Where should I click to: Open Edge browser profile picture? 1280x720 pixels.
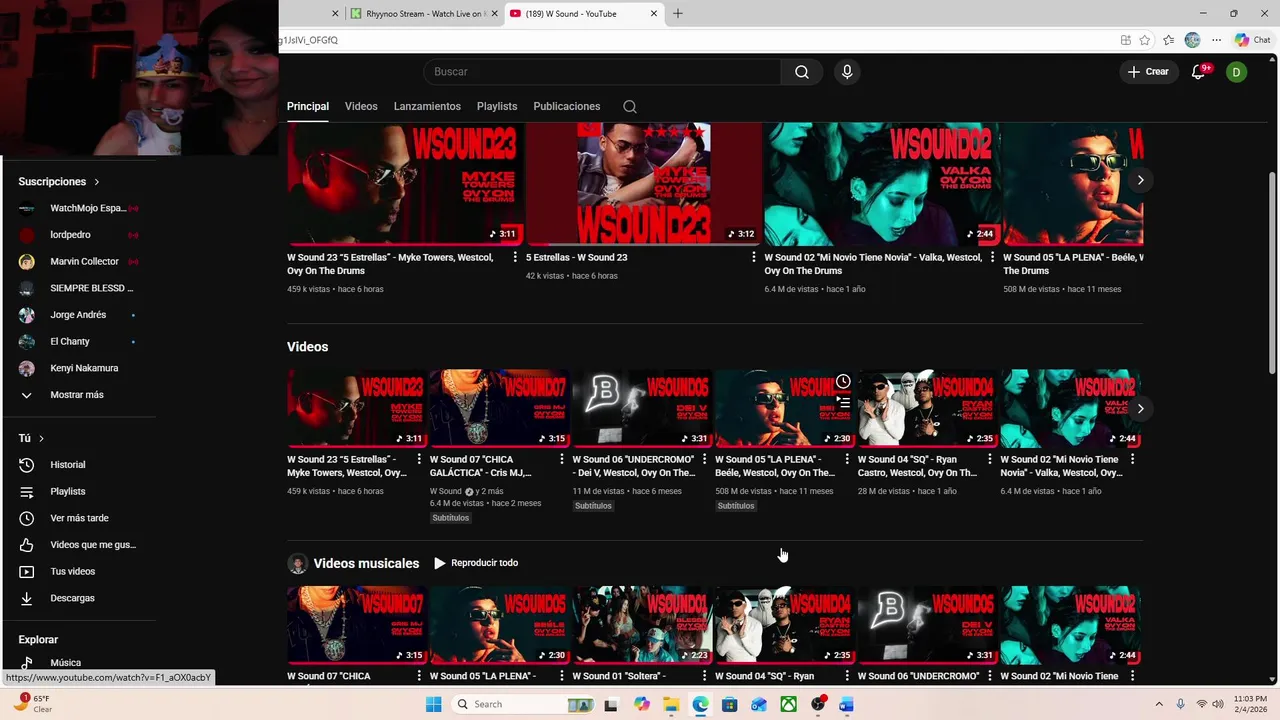tap(1192, 40)
